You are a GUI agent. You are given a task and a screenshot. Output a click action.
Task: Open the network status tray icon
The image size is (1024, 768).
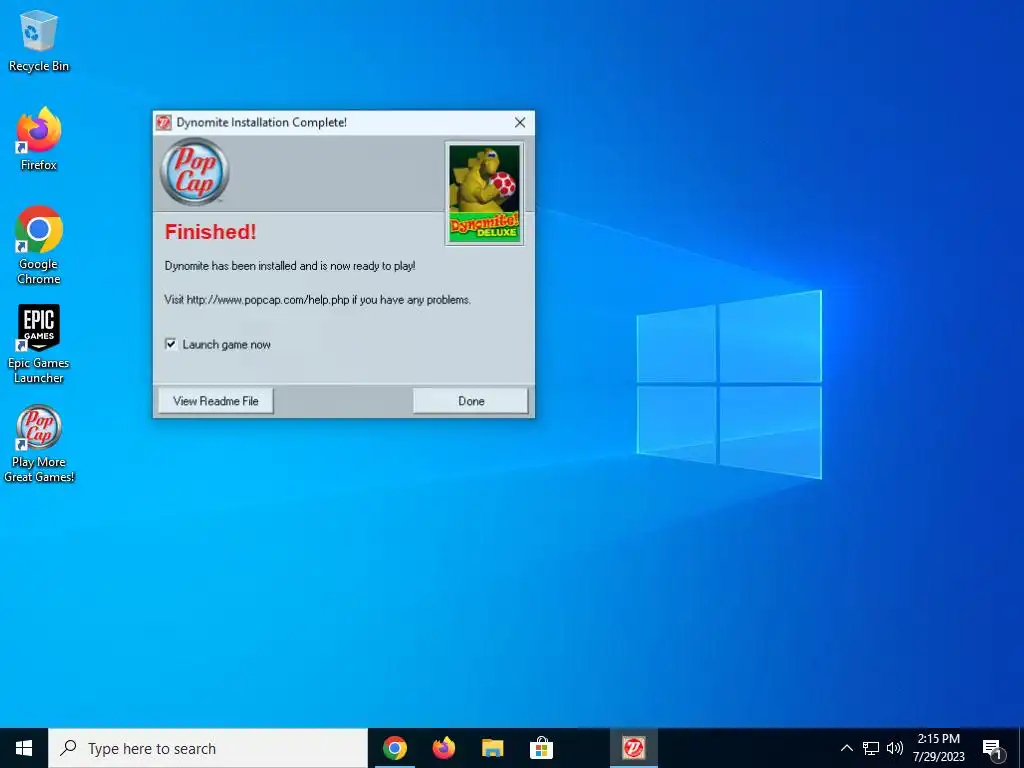871,748
